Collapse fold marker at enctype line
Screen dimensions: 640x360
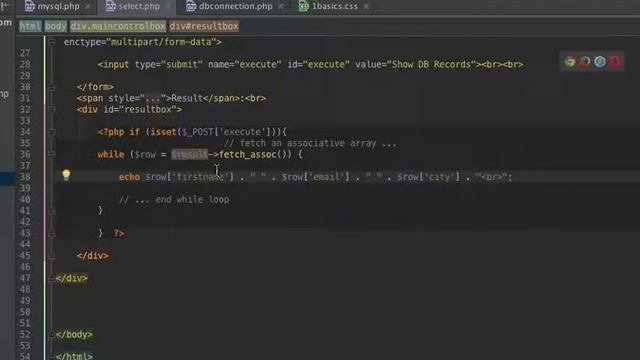[52, 42]
